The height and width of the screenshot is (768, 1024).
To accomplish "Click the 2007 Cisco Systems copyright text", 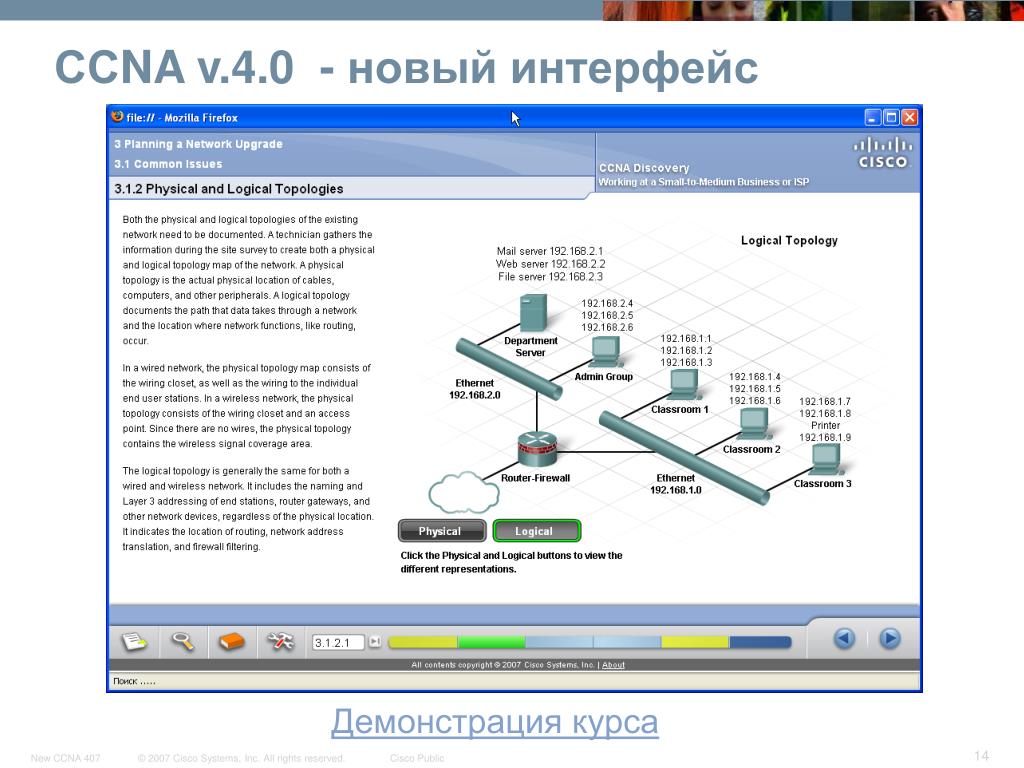I will tap(503, 665).
